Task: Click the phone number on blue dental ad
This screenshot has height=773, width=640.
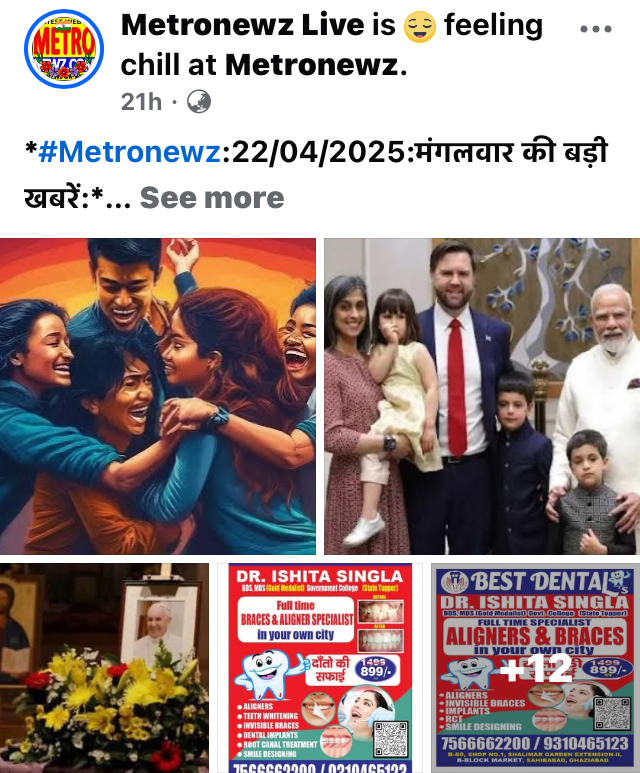Action: coord(534,743)
